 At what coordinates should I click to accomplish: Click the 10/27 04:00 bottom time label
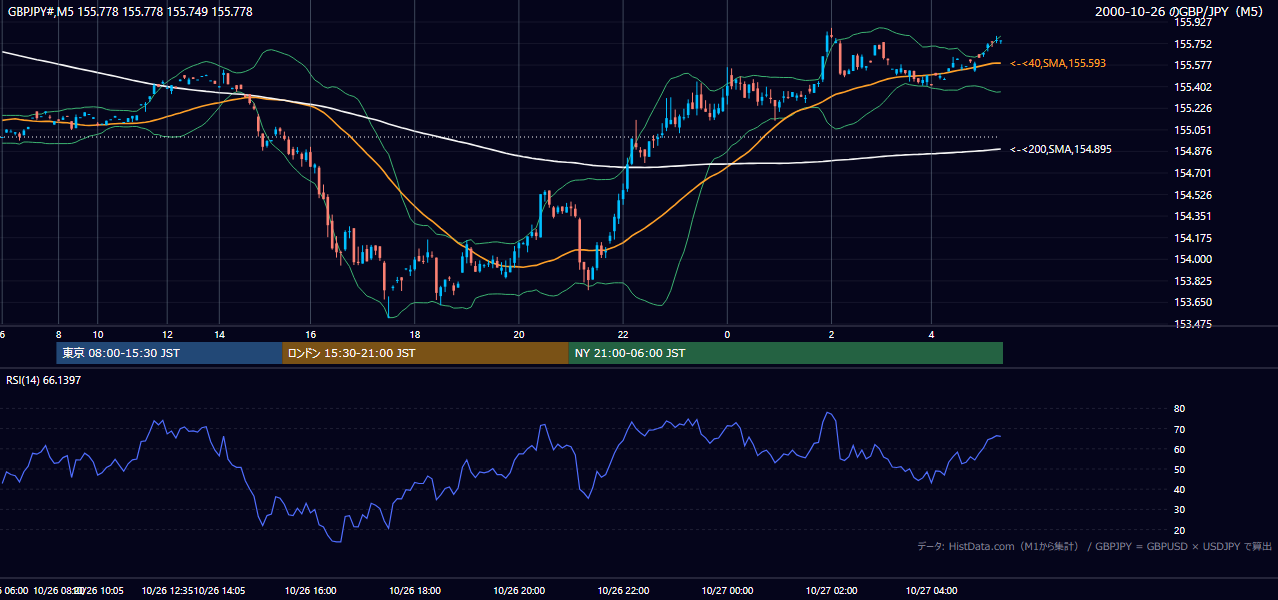click(932, 591)
